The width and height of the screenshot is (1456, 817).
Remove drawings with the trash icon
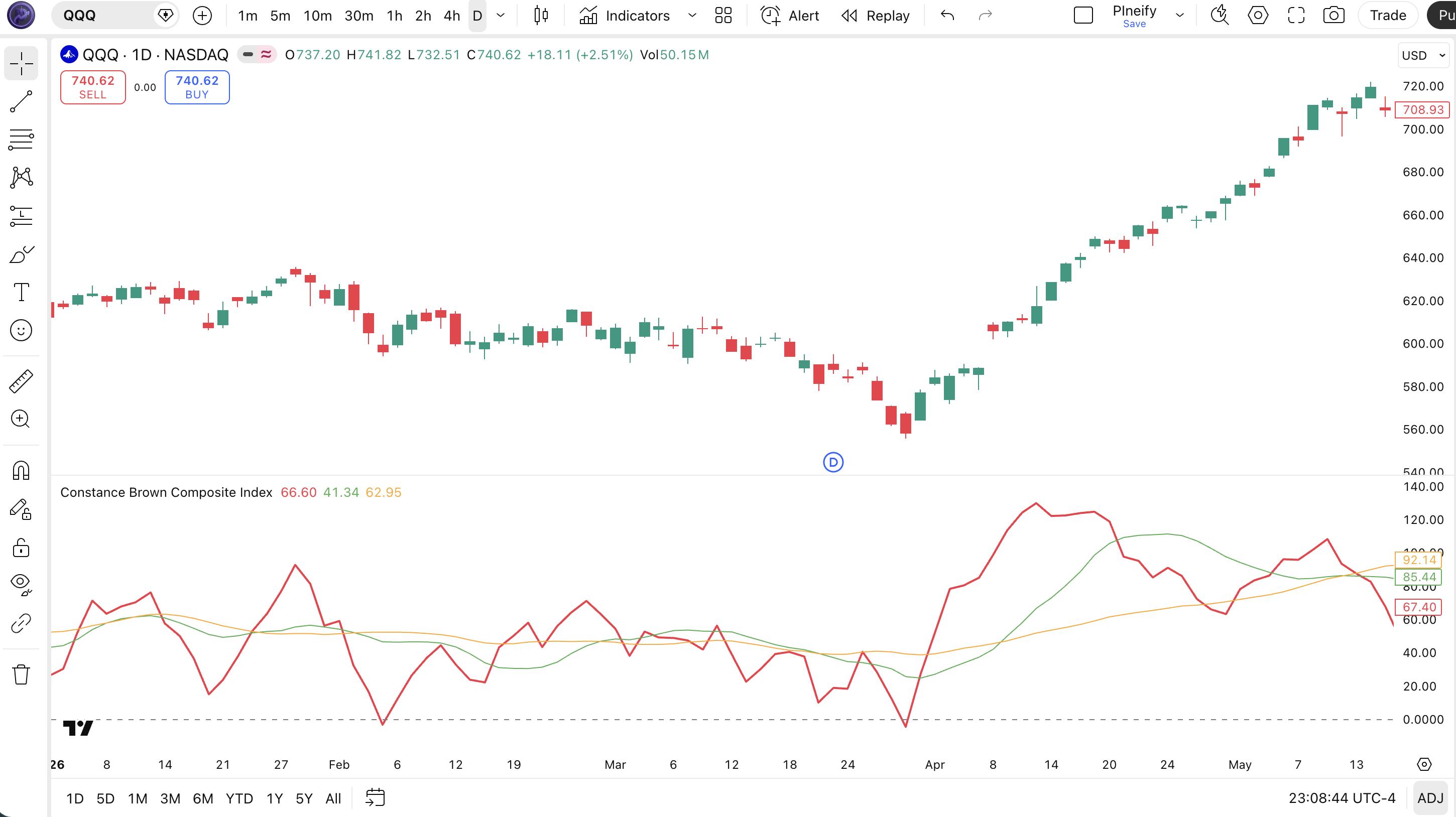coord(21,674)
